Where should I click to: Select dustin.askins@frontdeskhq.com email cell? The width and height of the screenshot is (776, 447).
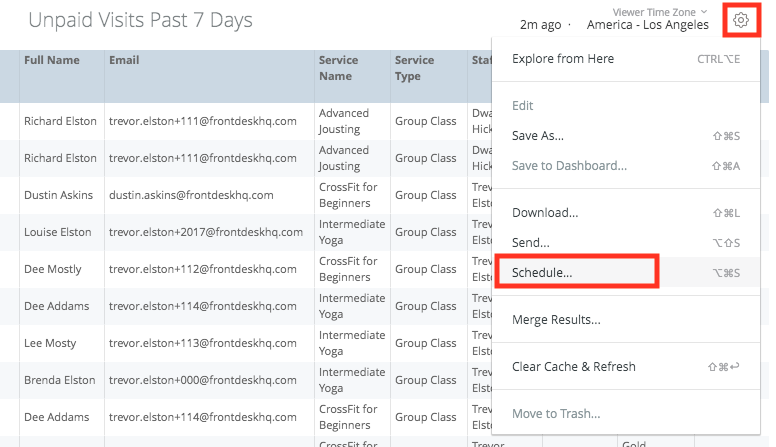pyautogui.click(x=191, y=195)
